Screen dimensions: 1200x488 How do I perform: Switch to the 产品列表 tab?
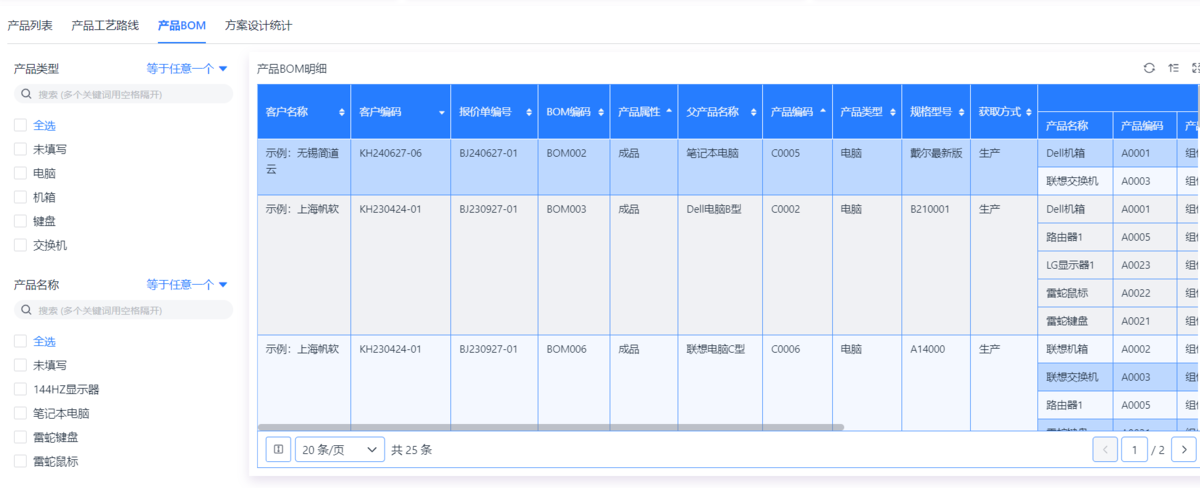(30, 25)
